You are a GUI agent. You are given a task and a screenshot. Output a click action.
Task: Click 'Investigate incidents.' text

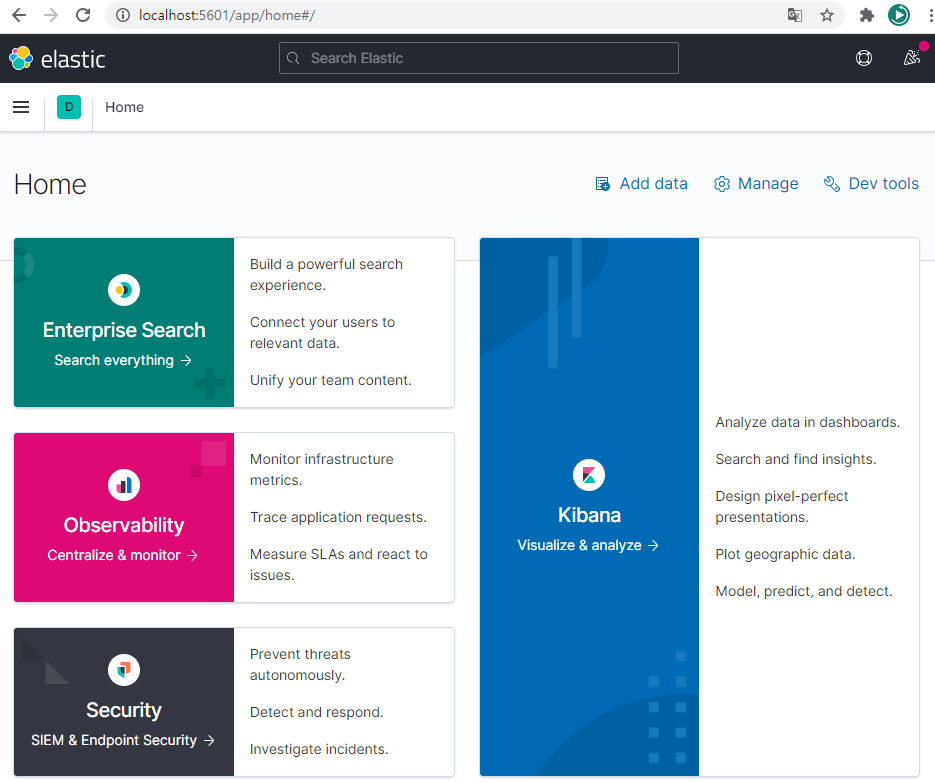point(319,749)
